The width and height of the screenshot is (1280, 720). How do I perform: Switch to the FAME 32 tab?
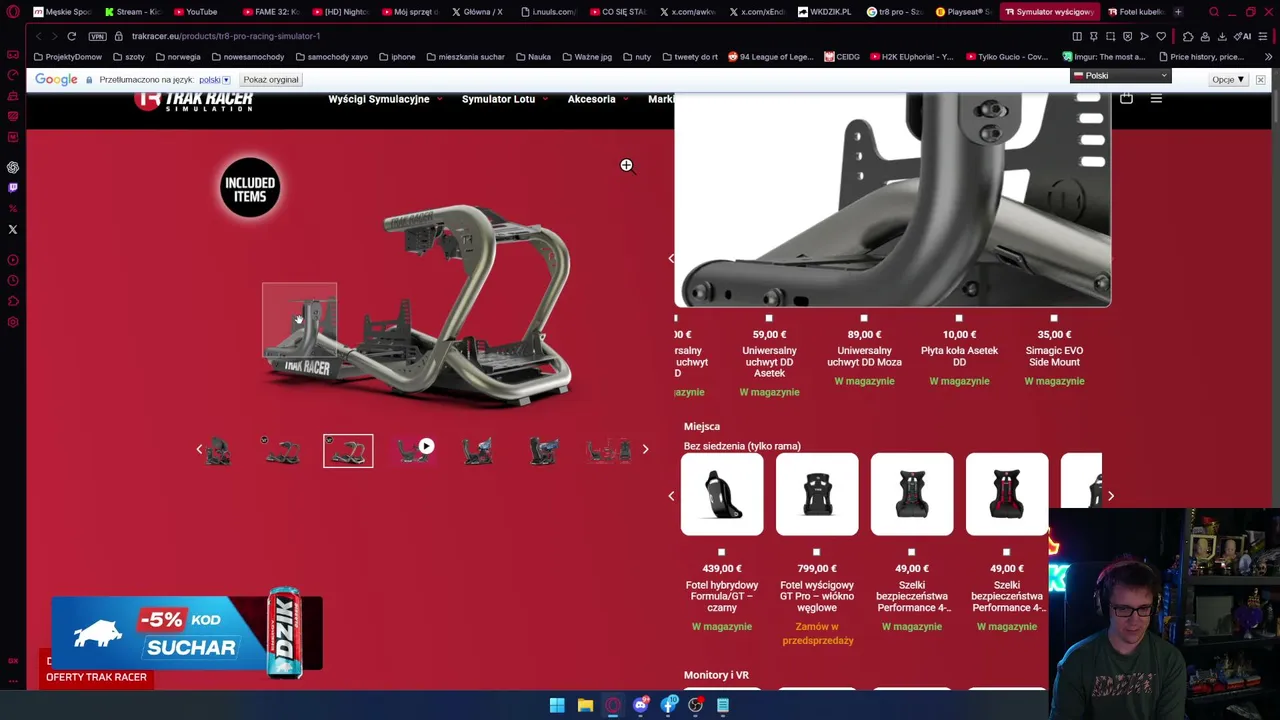coord(271,12)
